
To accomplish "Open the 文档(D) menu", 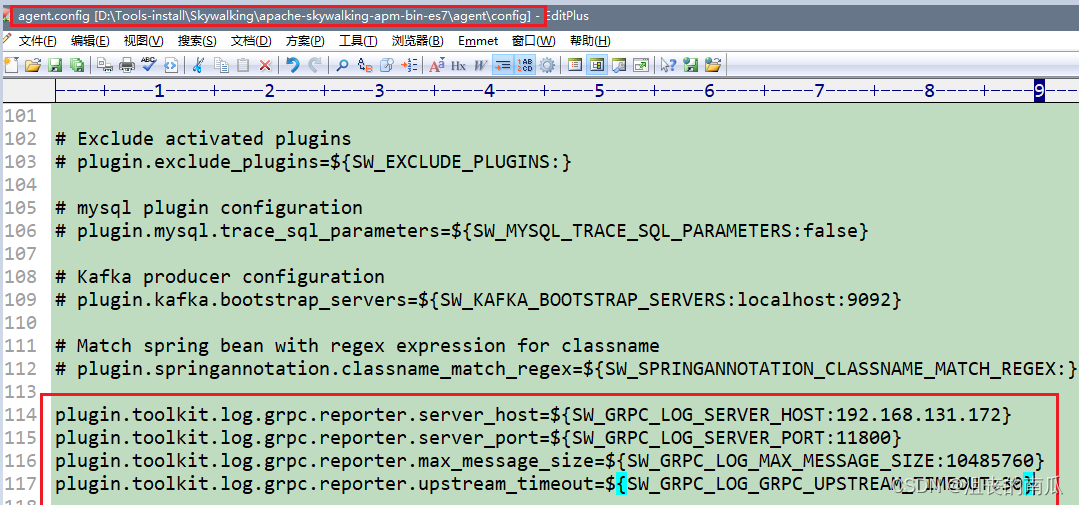I will [250, 41].
